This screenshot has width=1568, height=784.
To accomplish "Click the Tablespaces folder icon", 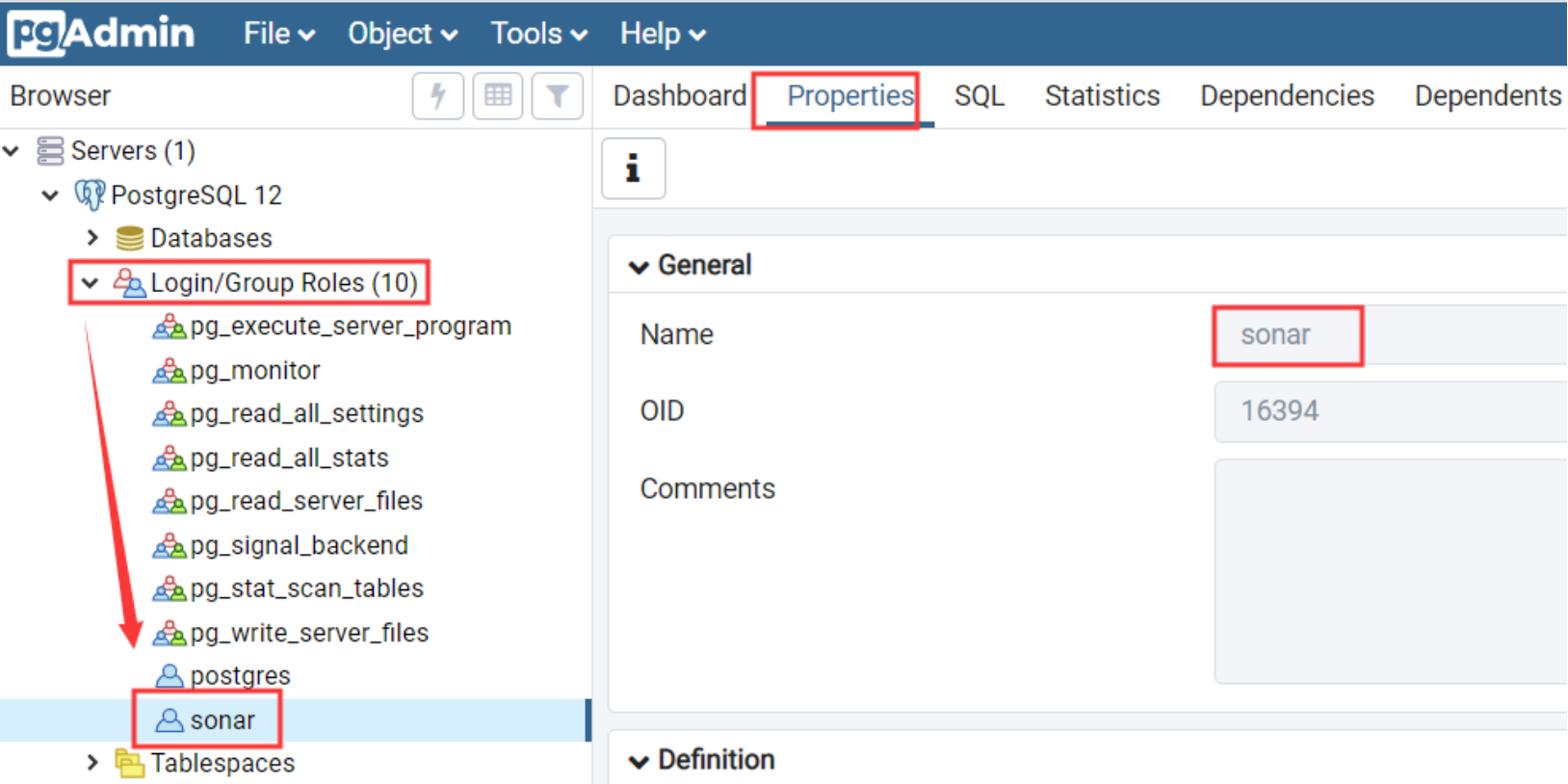I will (129, 763).
